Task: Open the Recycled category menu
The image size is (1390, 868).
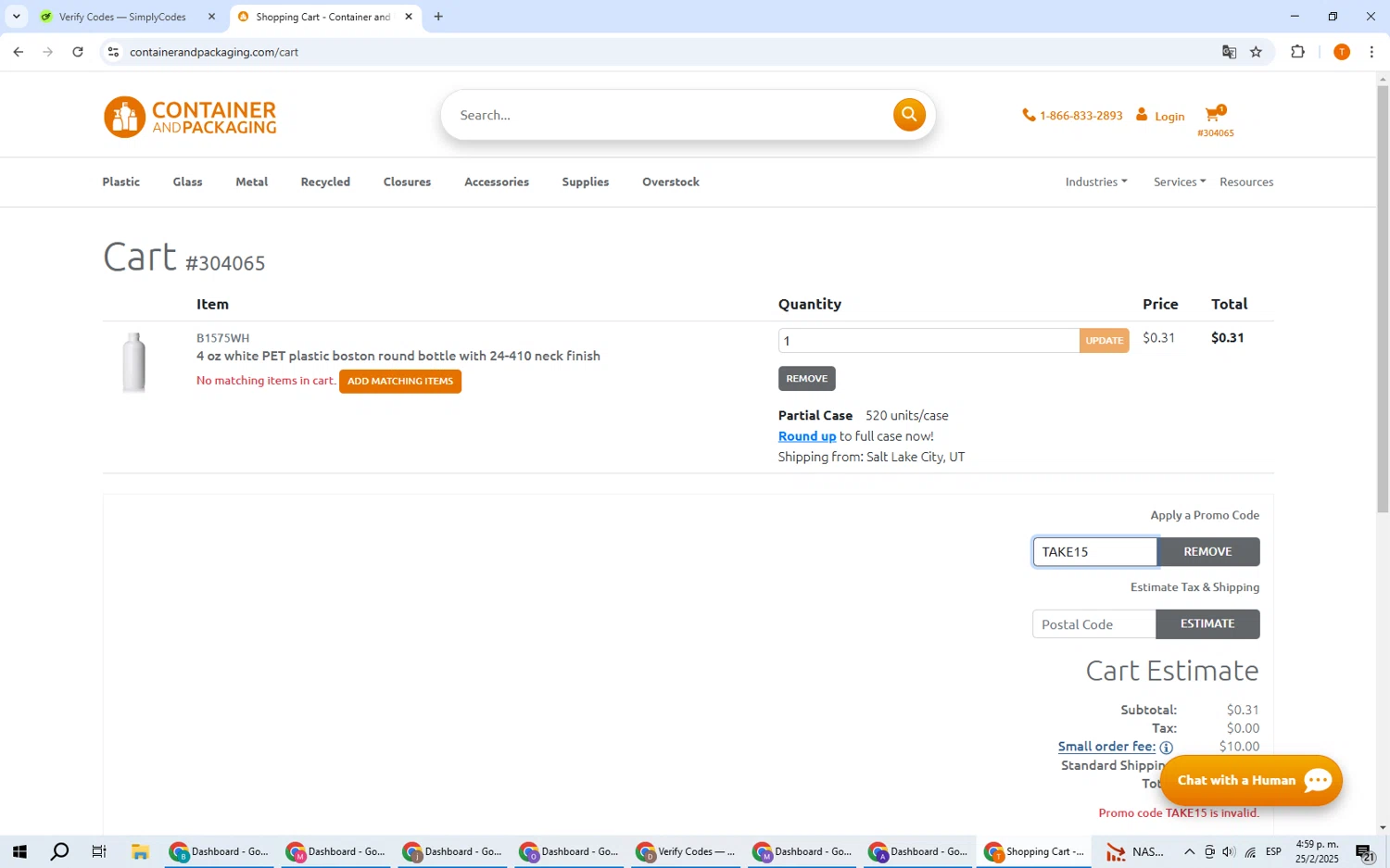Action: click(325, 182)
